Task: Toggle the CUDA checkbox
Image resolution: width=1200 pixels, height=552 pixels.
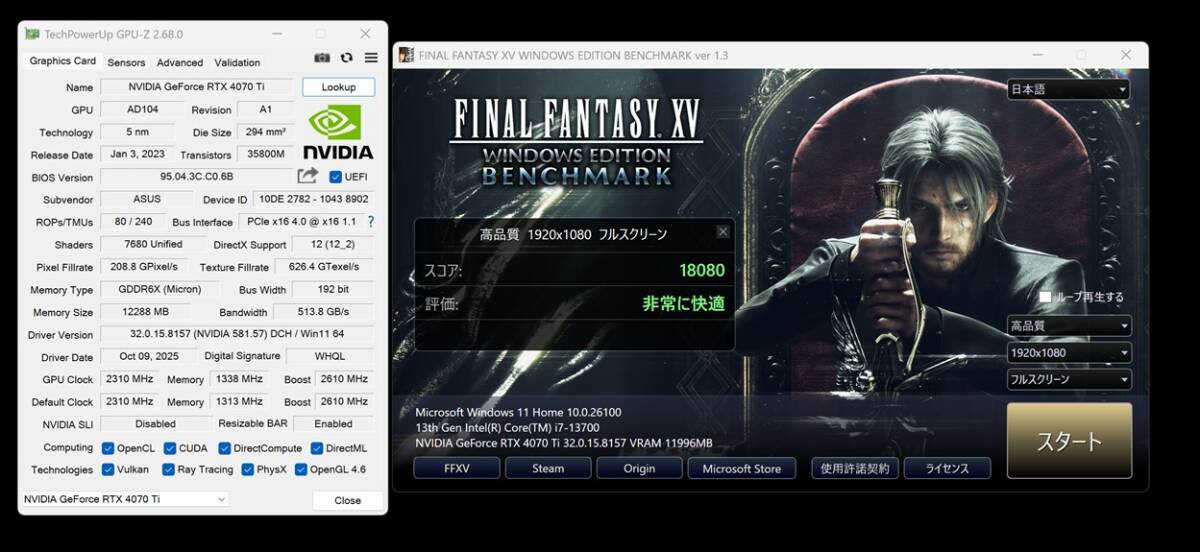Action: click(170, 448)
